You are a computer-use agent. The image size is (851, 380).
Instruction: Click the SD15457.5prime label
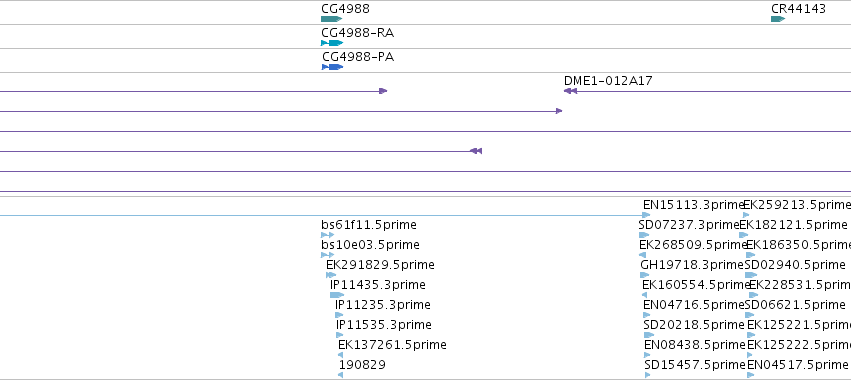[696, 365]
